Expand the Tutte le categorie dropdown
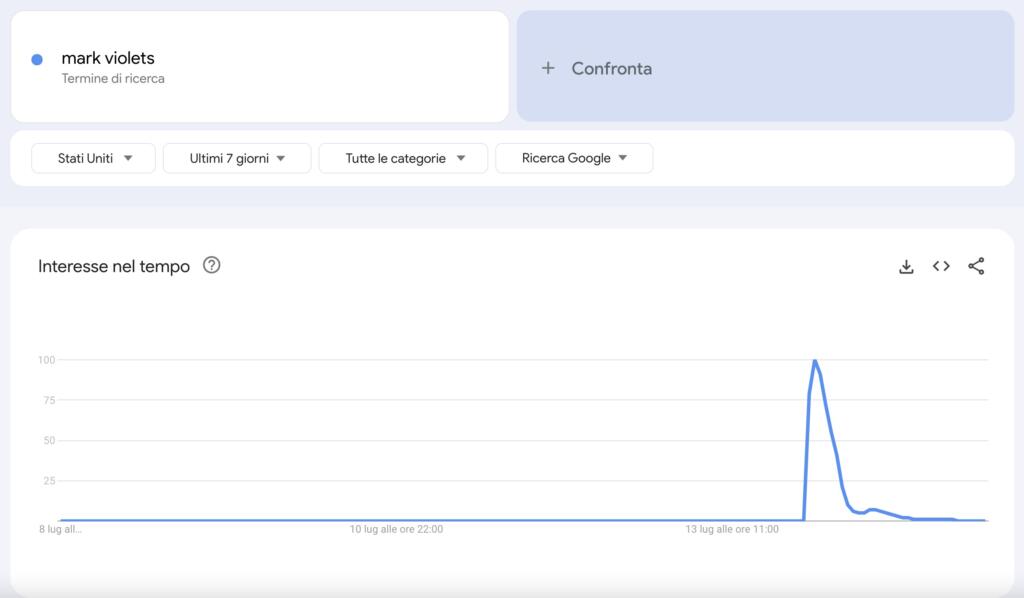The width and height of the screenshot is (1024, 598). [403, 158]
